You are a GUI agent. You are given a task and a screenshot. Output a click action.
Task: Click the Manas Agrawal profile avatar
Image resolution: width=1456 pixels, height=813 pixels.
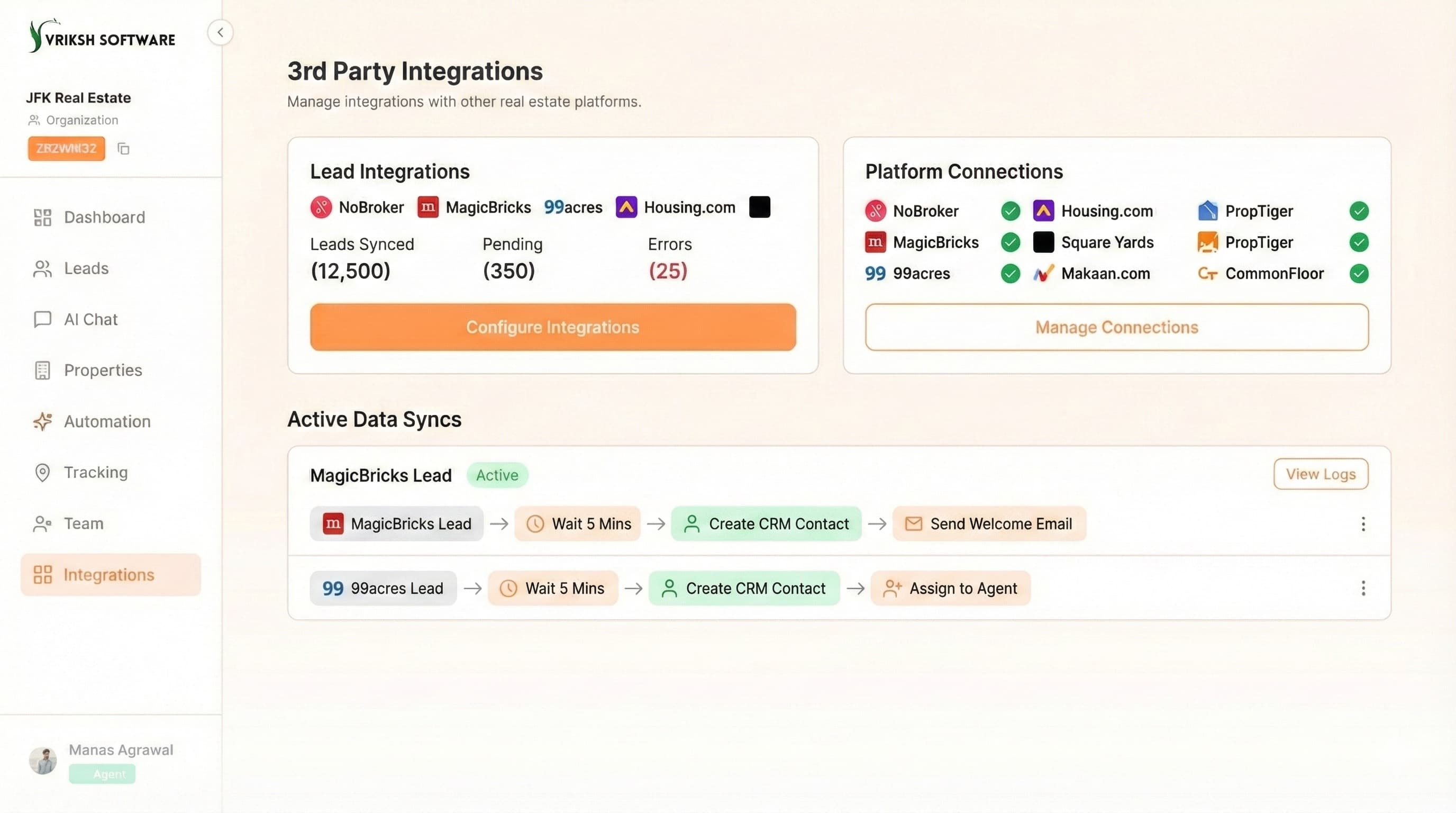(x=43, y=761)
